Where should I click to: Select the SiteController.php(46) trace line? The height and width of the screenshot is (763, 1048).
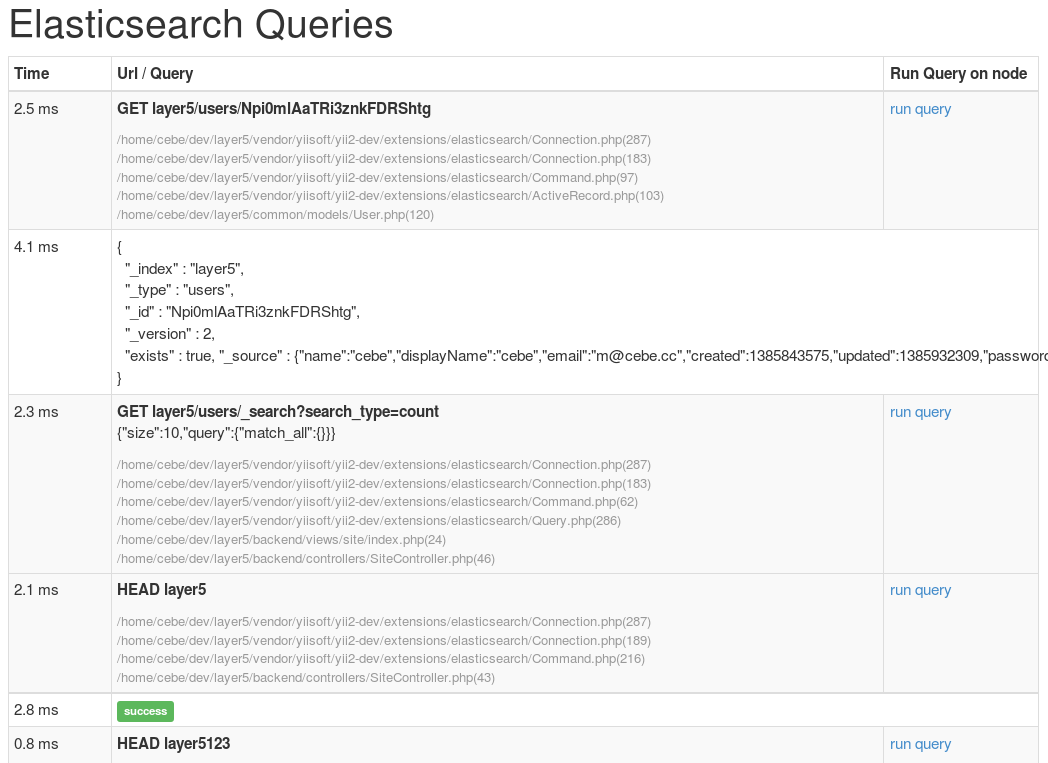coord(306,559)
